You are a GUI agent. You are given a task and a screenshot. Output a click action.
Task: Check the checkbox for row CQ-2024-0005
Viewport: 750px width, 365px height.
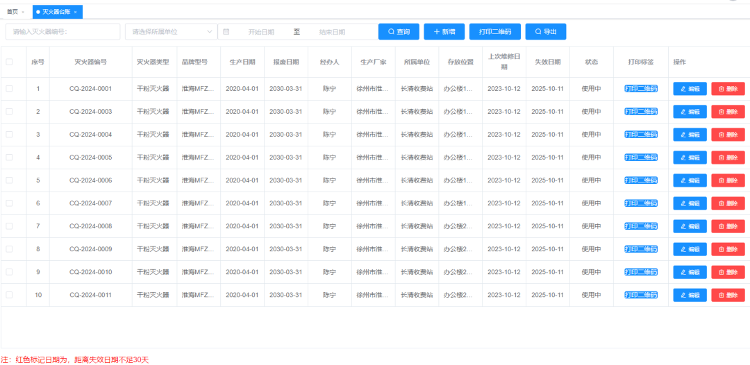pos(9,157)
